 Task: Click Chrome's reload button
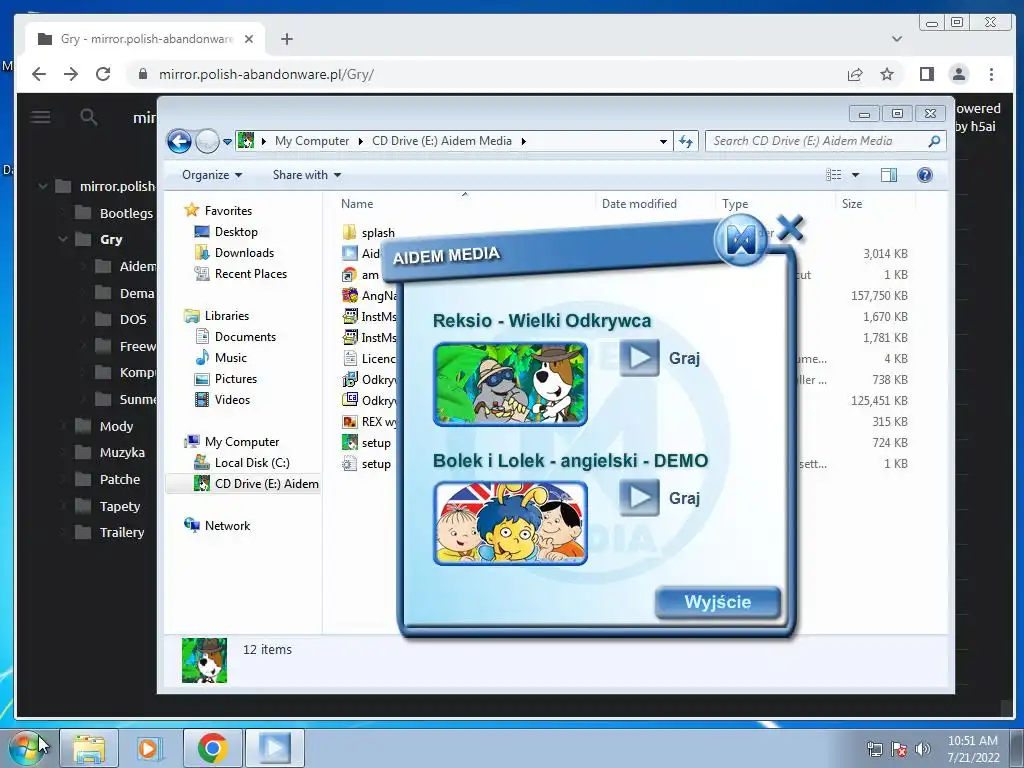click(x=103, y=74)
